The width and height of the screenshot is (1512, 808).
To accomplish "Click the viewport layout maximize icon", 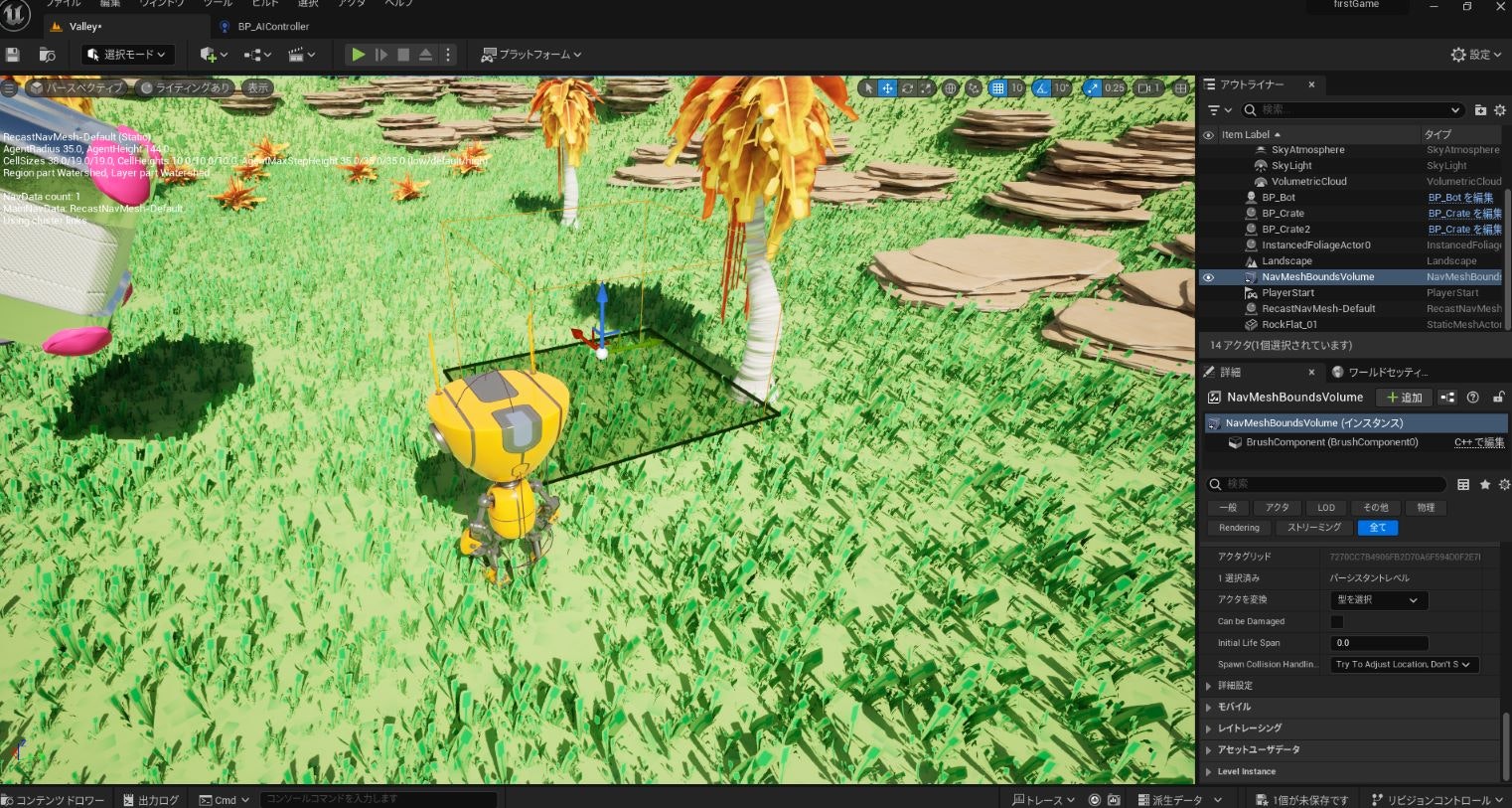I will coord(1180,87).
